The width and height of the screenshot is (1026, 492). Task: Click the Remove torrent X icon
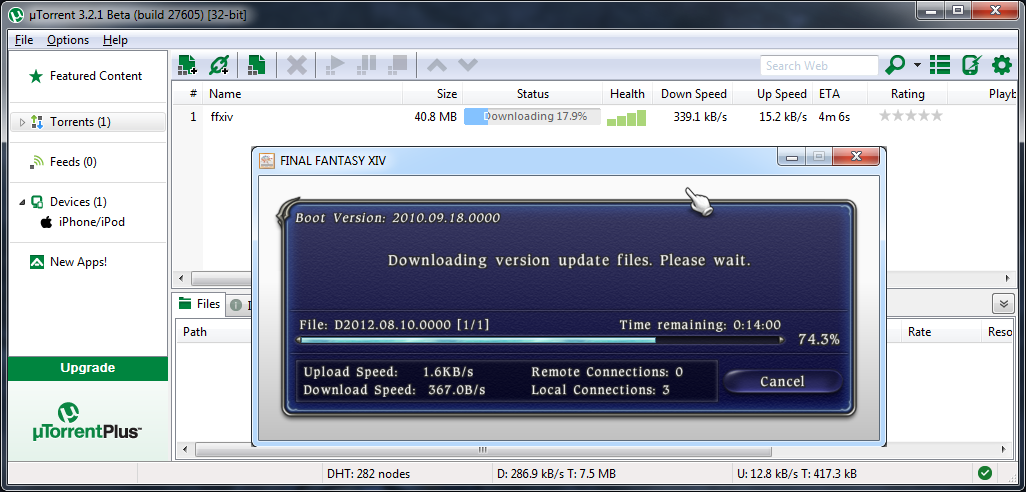click(297, 66)
